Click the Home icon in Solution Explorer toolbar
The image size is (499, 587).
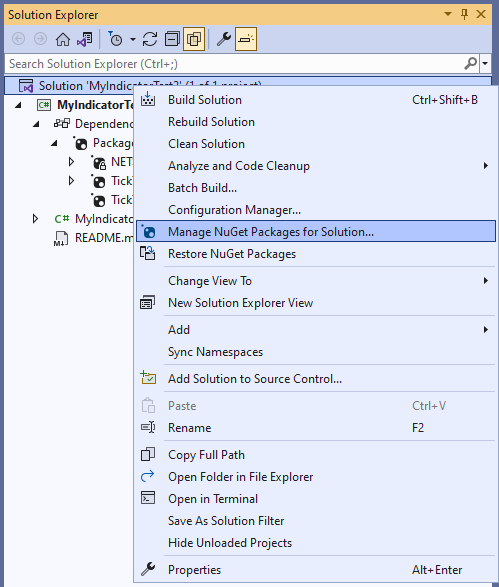pyautogui.click(x=63, y=39)
